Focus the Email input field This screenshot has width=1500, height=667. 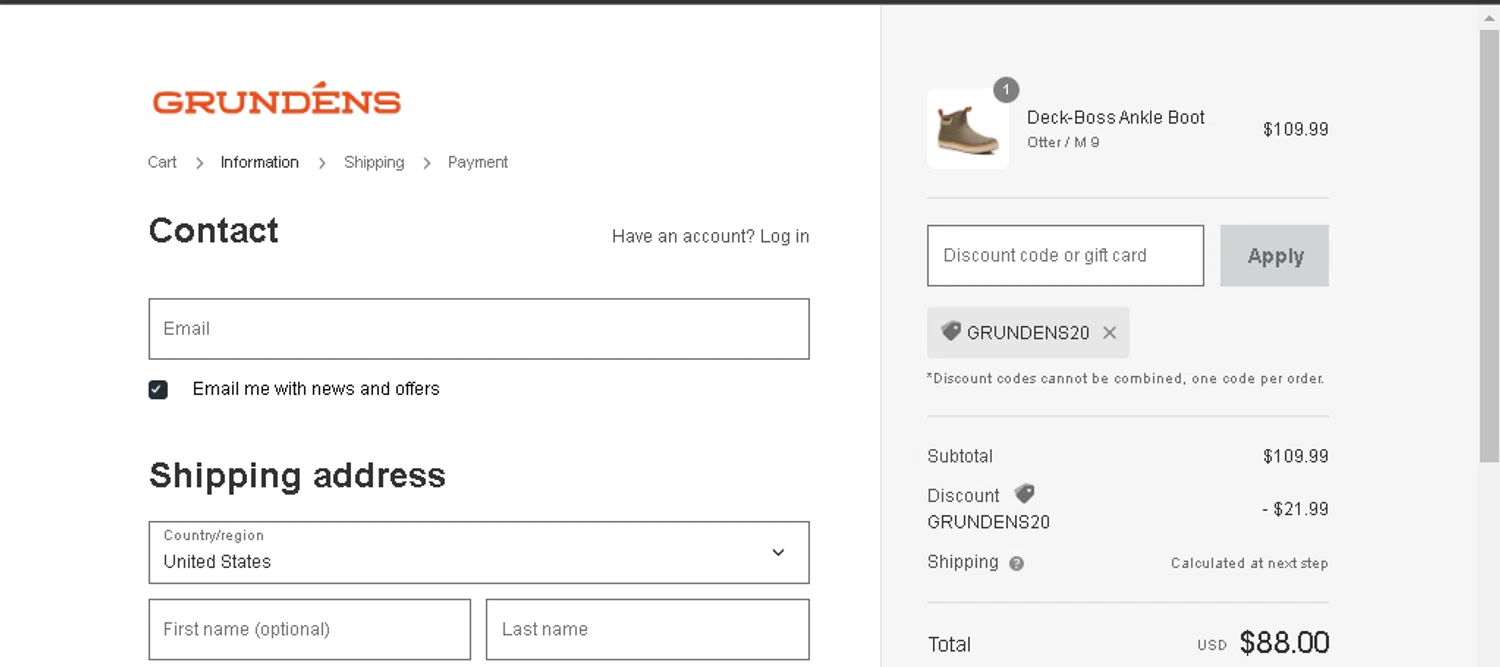coord(479,329)
